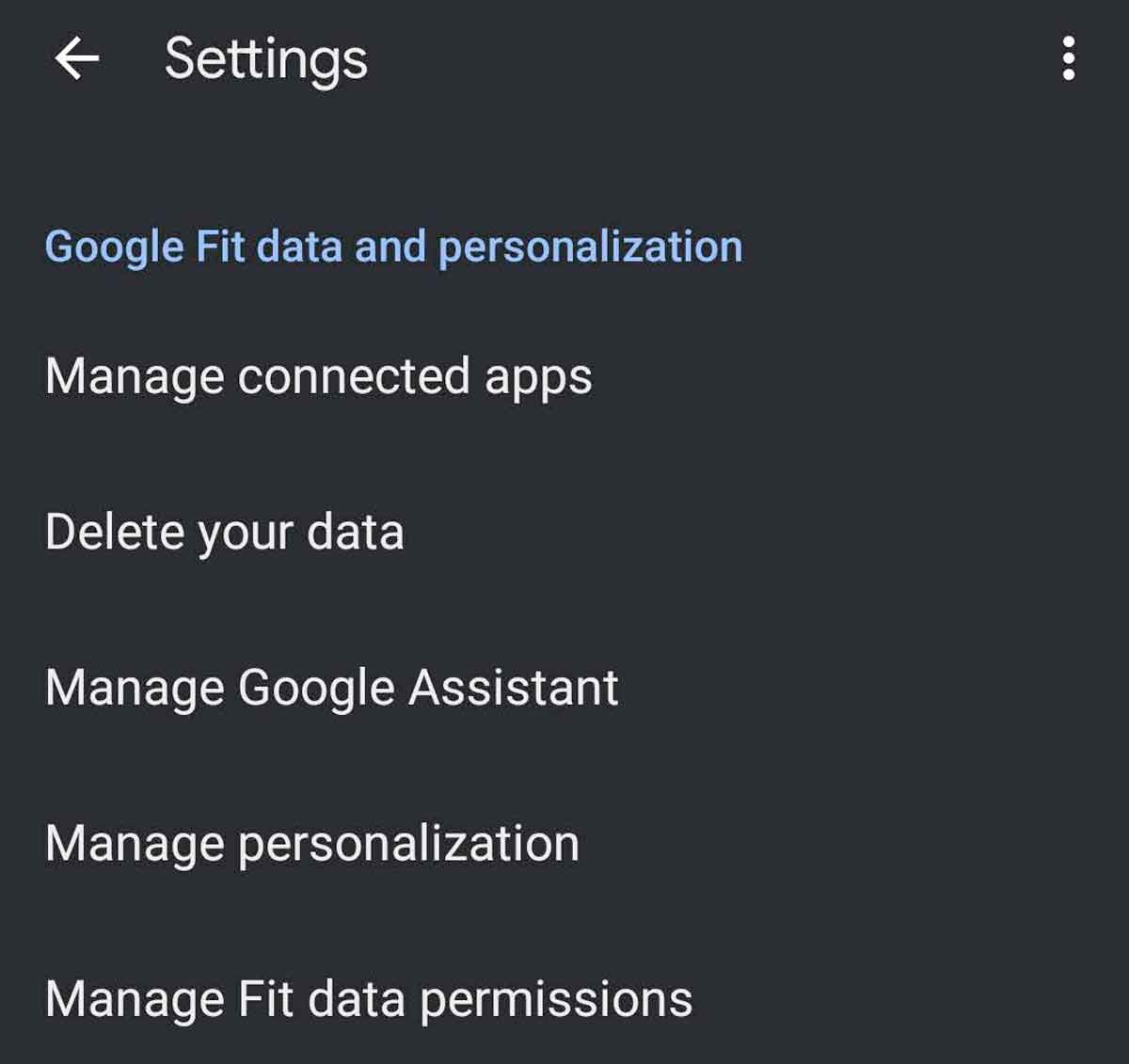Choose Delete your data option

[223, 531]
